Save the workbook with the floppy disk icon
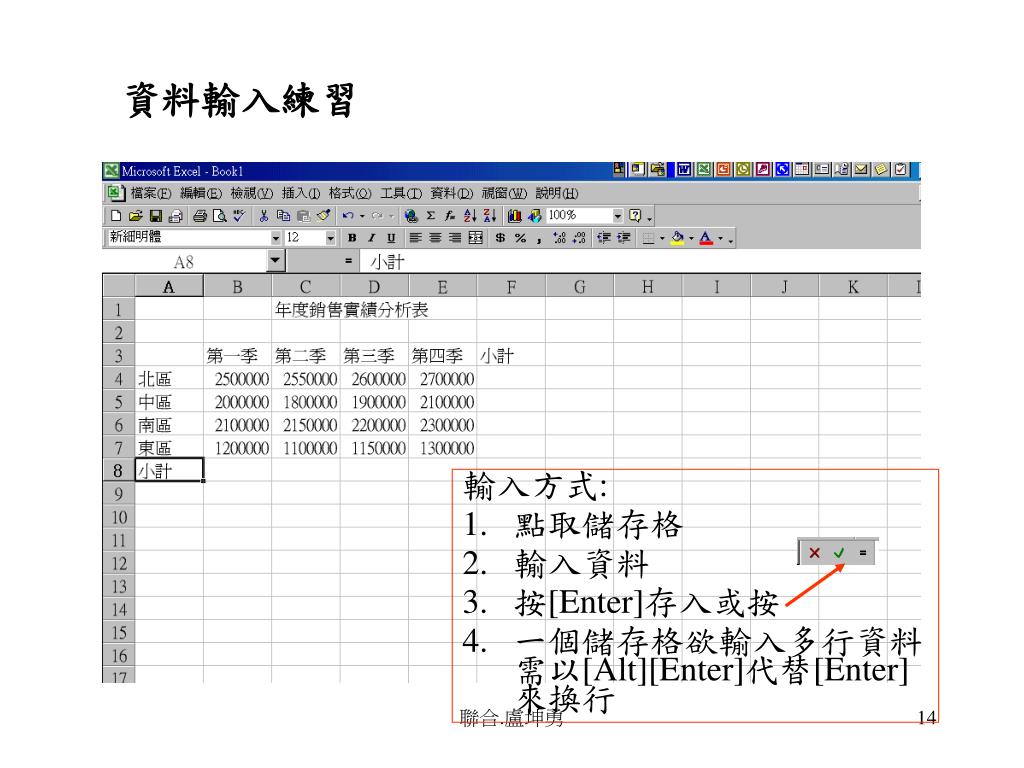Image resolution: width=1024 pixels, height=768 pixels. [x=155, y=216]
